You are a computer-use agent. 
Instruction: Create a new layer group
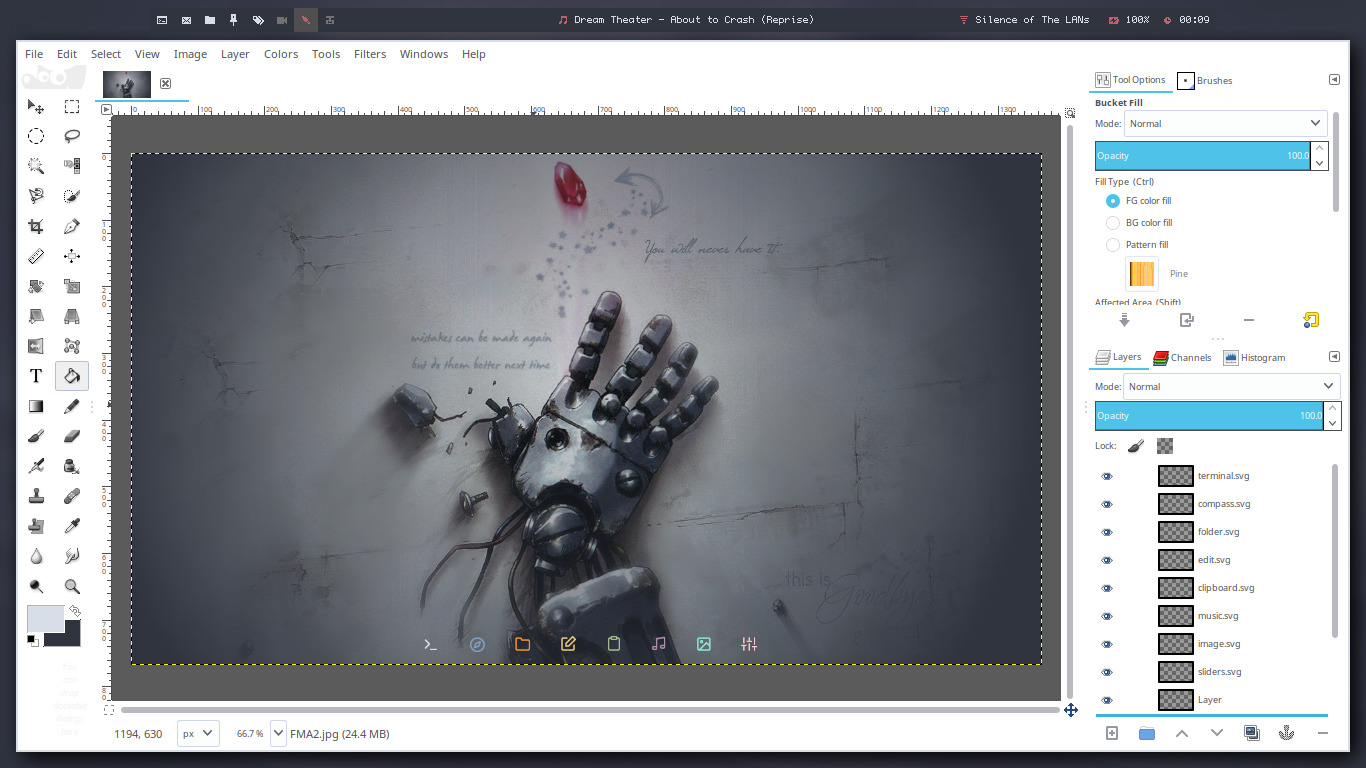coord(1147,733)
